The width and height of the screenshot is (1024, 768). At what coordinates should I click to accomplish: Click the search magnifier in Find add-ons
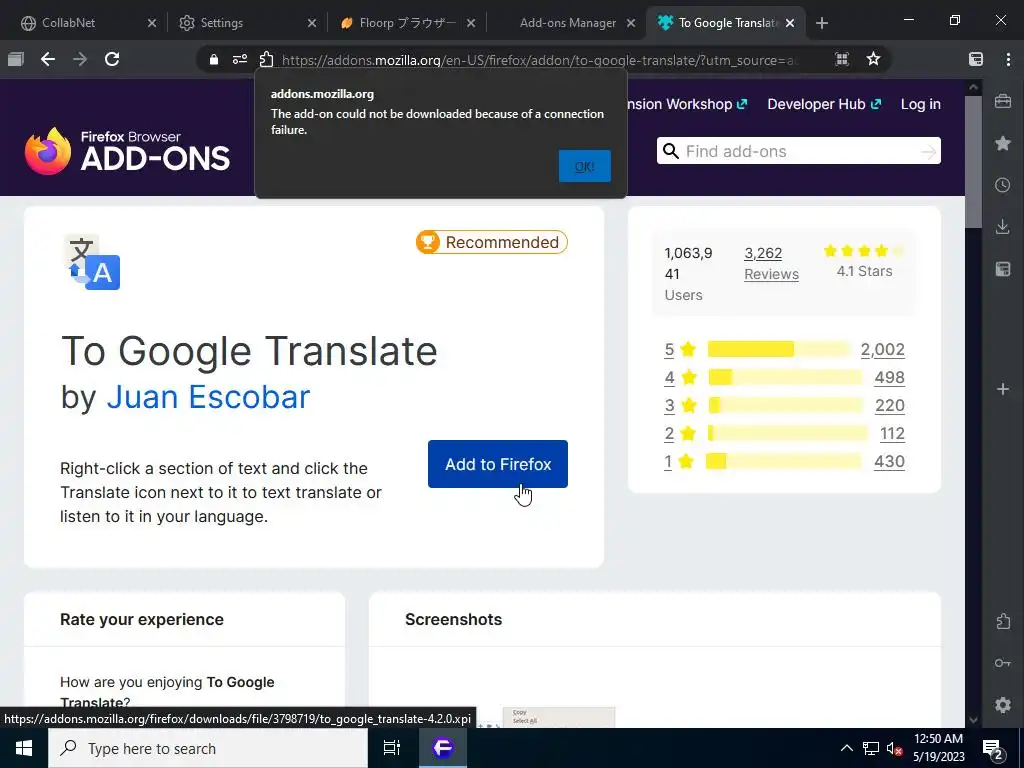click(671, 152)
